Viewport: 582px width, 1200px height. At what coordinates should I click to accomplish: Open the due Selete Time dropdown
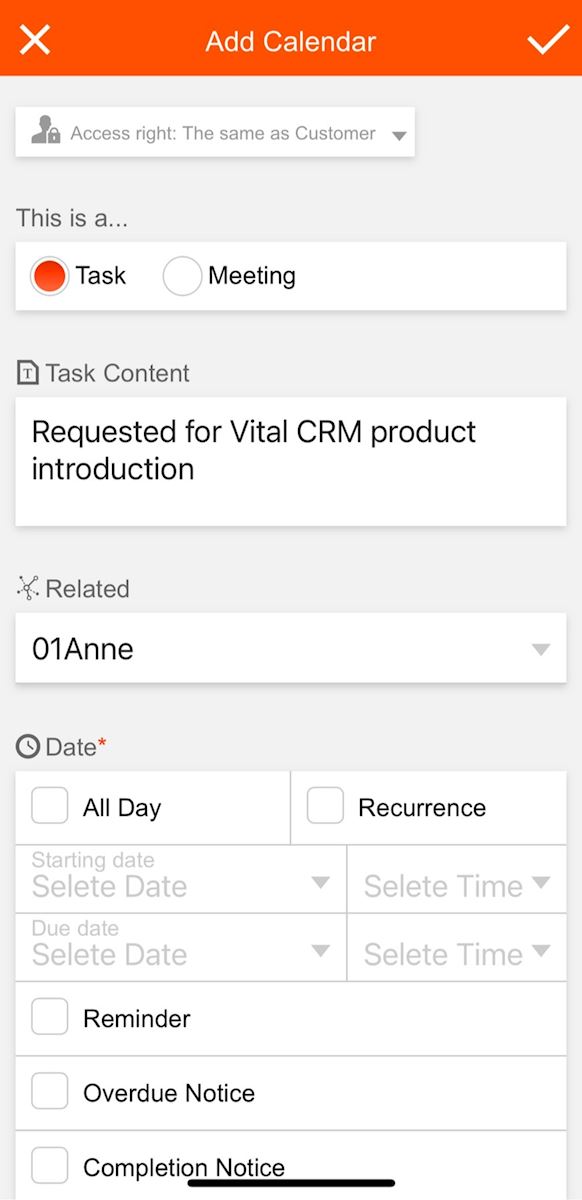tap(457, 947)
